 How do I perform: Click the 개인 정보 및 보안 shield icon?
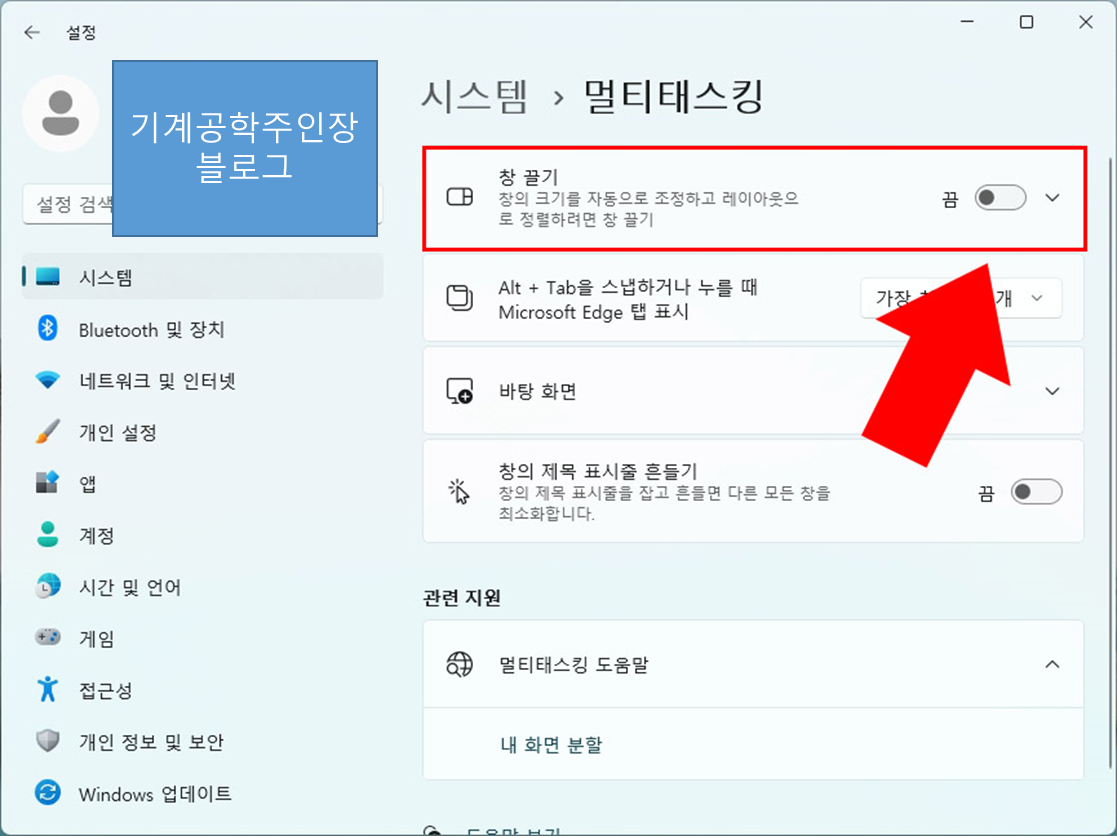(x=48, y=741)
